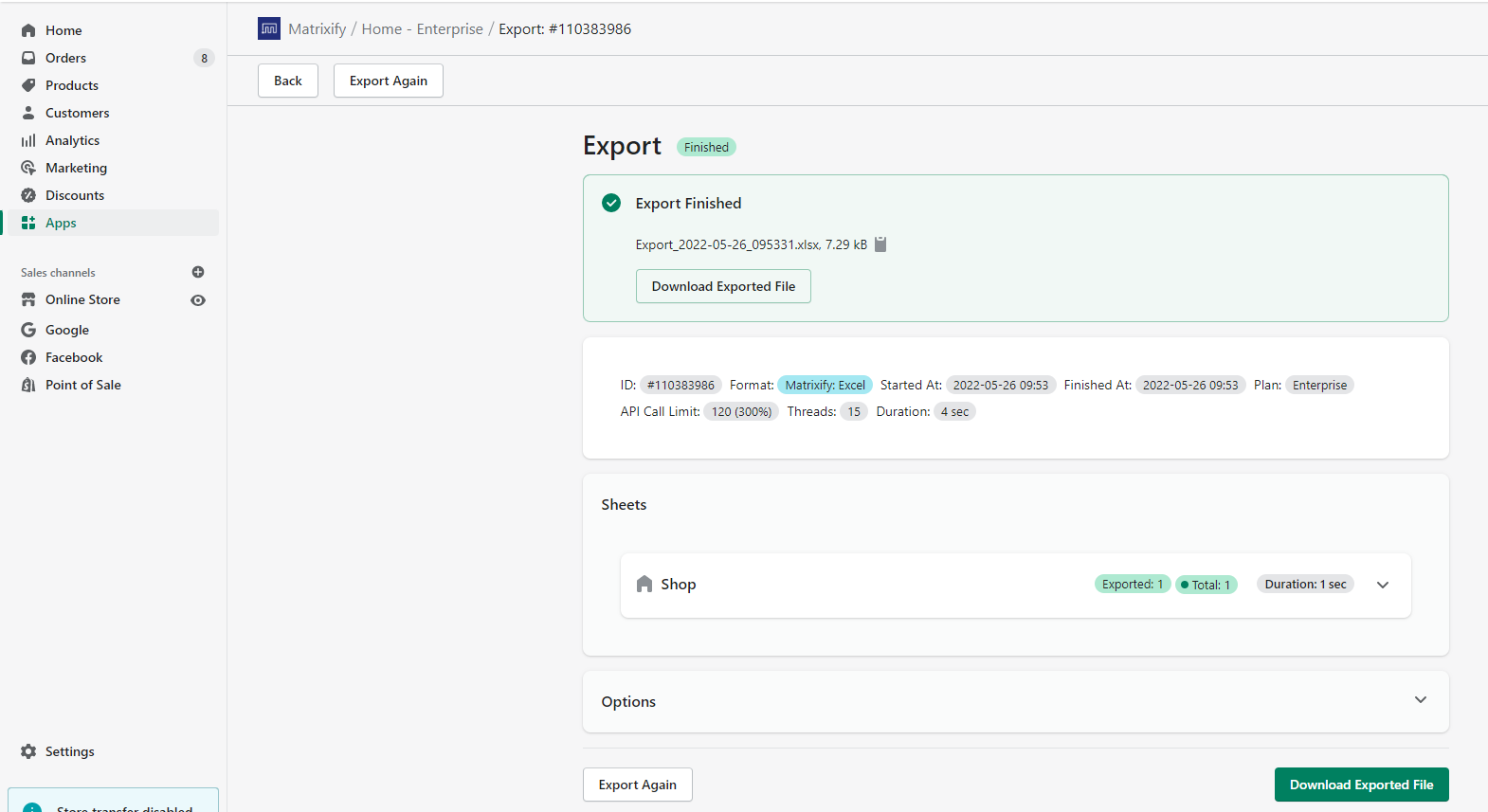
Task: Click the Shop sheet house icon
Action: [x=644, y=584]
